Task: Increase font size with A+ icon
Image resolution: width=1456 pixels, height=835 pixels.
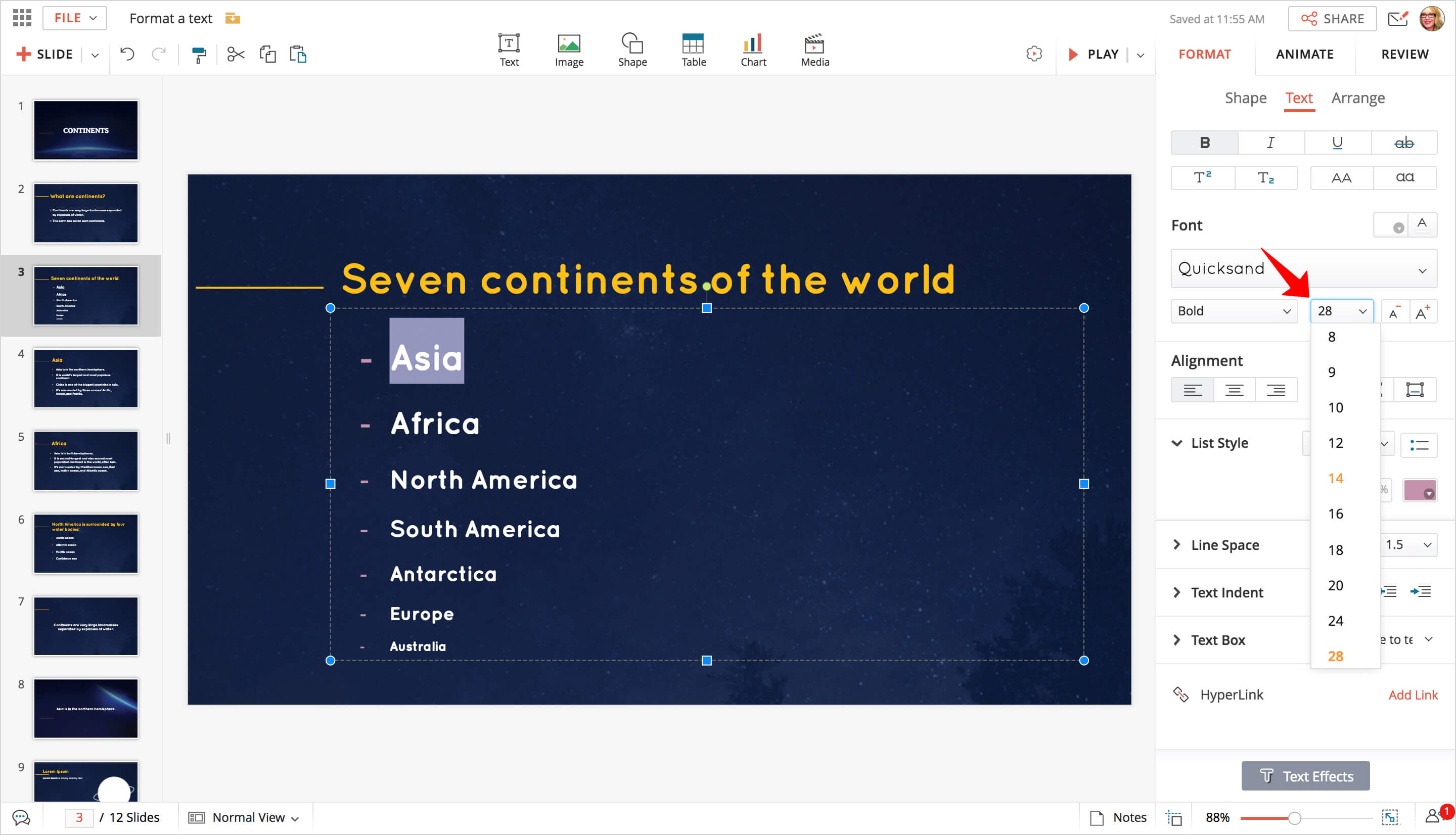Action: (1422, 311)
